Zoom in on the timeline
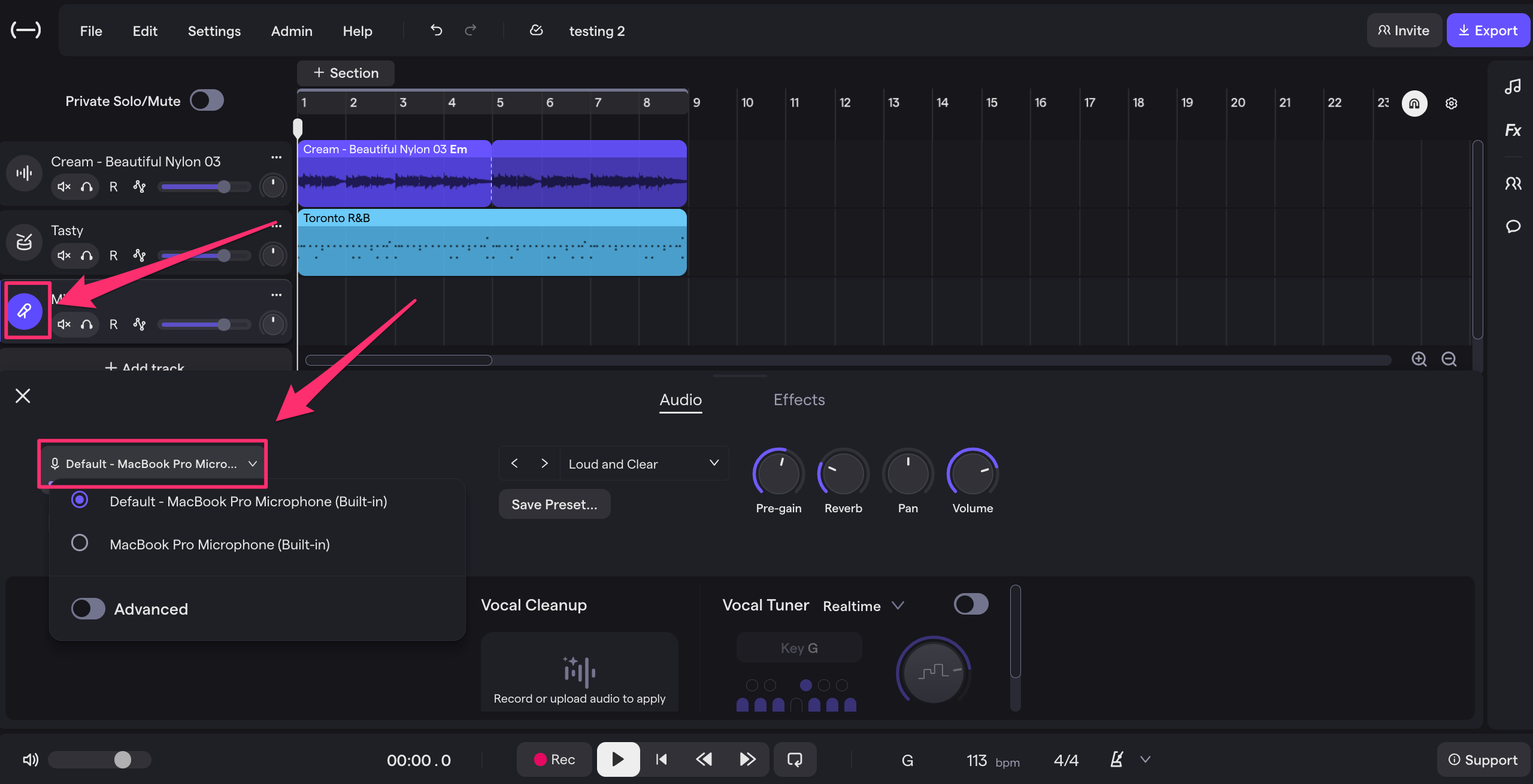The height and width of the screenshot is (784, 1533). [1419, 359]
